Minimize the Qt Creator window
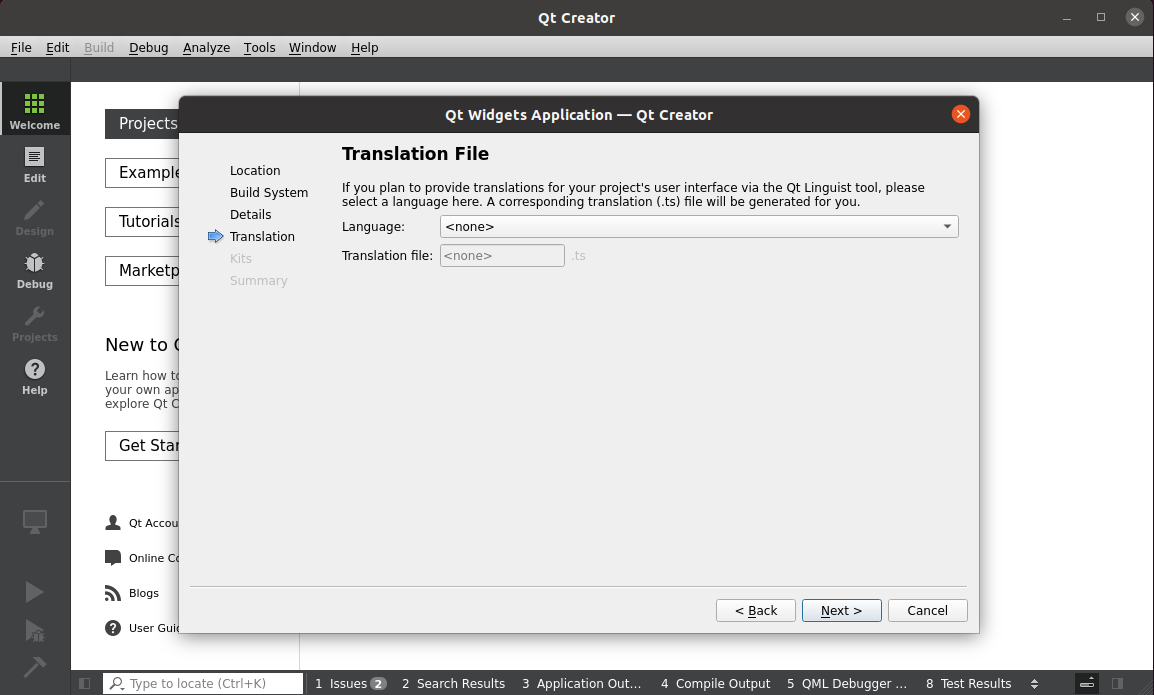Screen dimensions: 1154x695 pos(1066,18)
